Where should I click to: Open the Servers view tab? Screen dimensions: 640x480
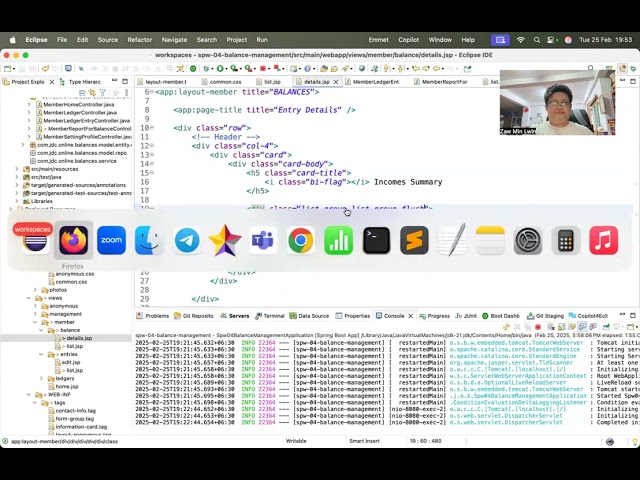(235, 316)
